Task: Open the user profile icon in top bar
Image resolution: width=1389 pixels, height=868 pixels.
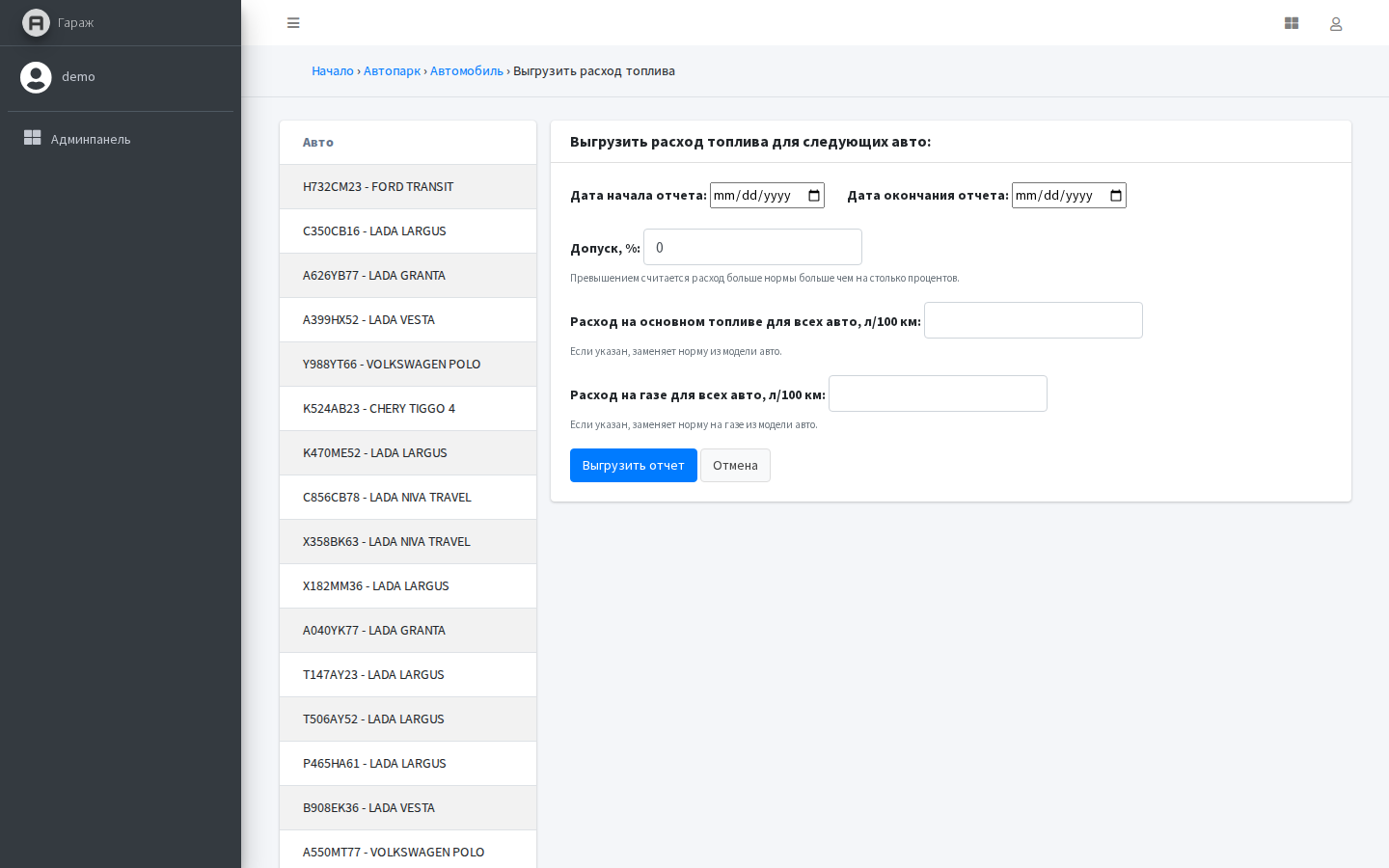Action: (x=1336, y=24)
